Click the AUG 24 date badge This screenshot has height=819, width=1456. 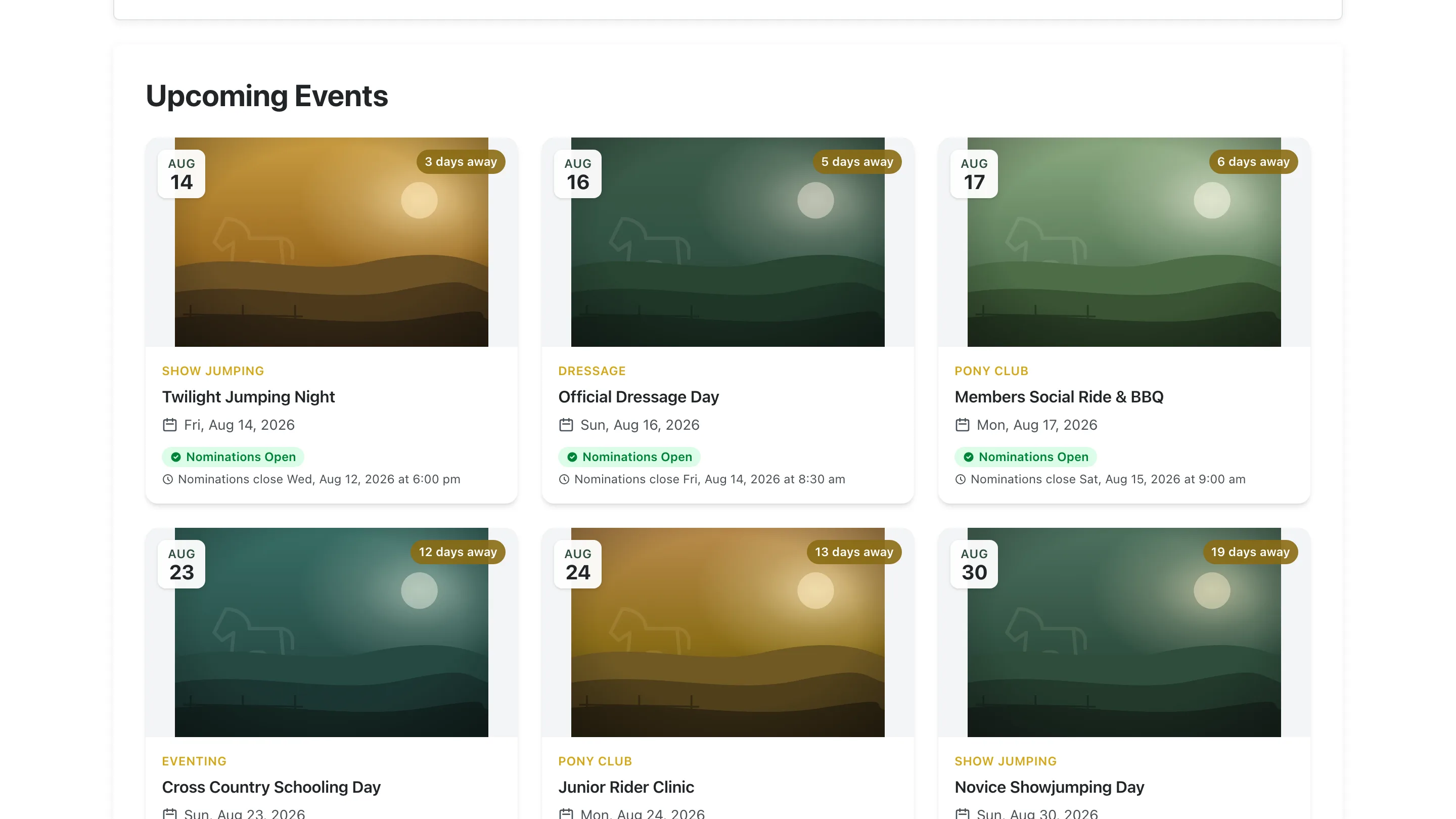click(578, 564)
